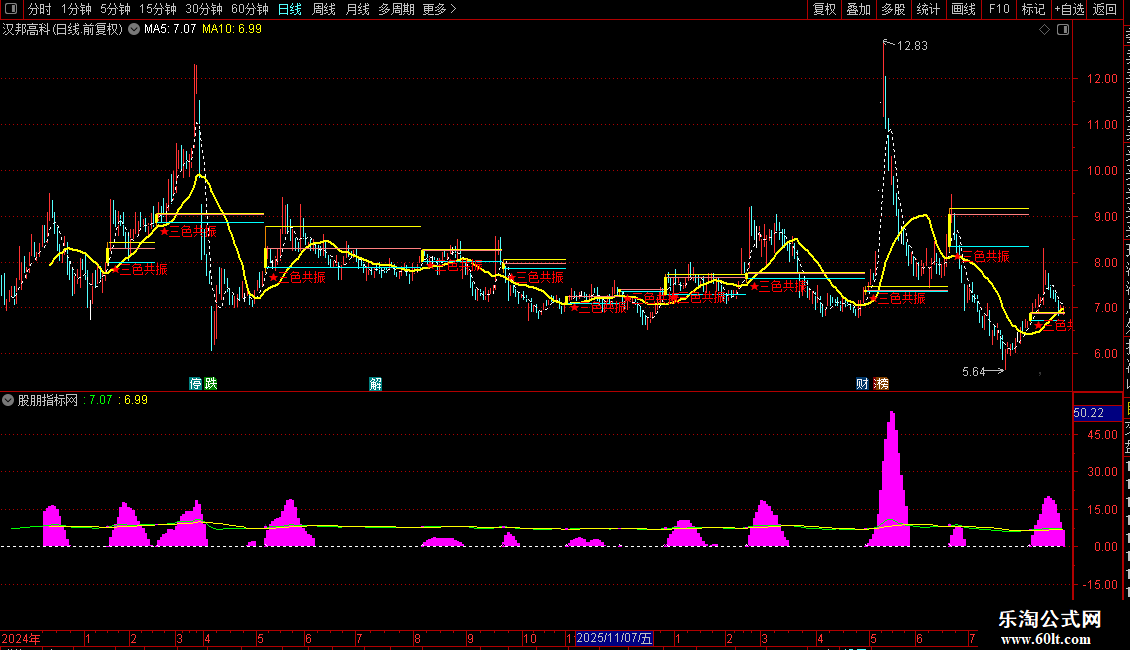Screen dimensions: 1130x650
Task: Toggle the right side panel icon
Action: 1063,30
